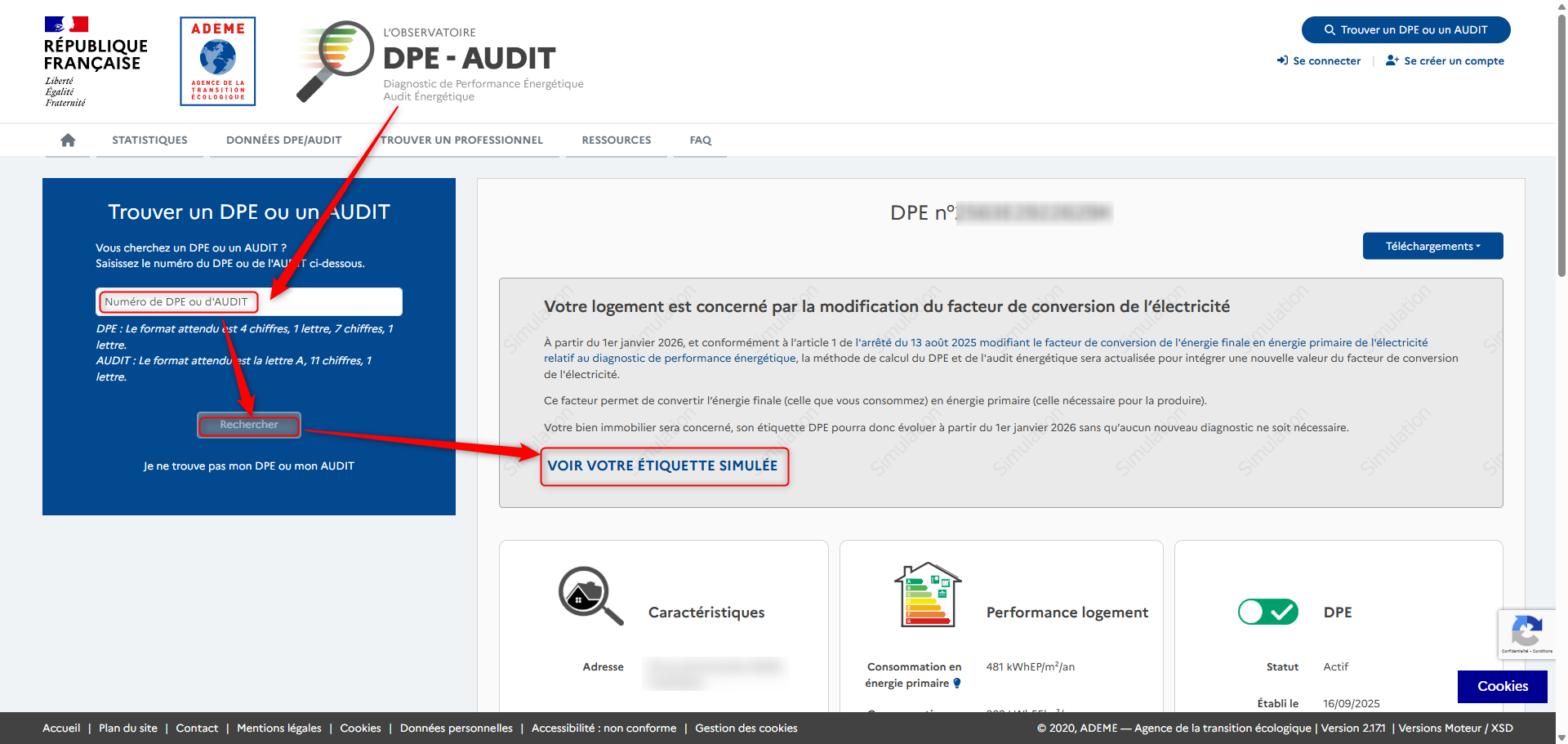The width and height of the screenshot is (1568, 744).
Task: Click Je ne trouve pas mon DPE link
Action: [x=249, y=466]
